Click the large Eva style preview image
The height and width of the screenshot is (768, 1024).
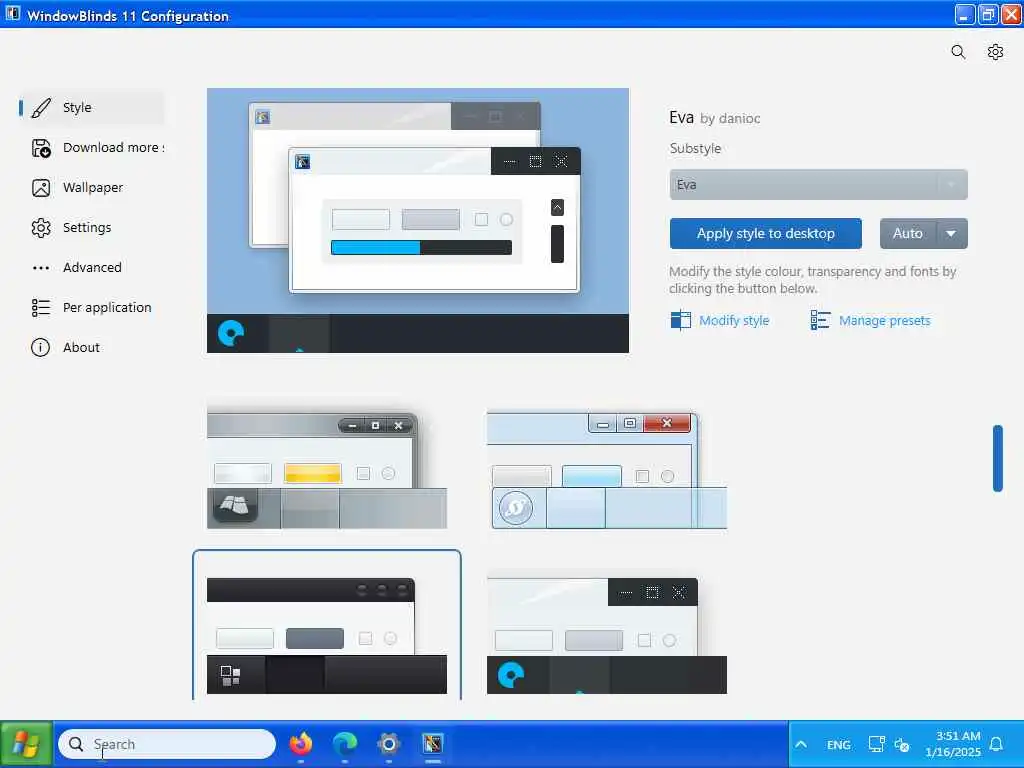418,221
